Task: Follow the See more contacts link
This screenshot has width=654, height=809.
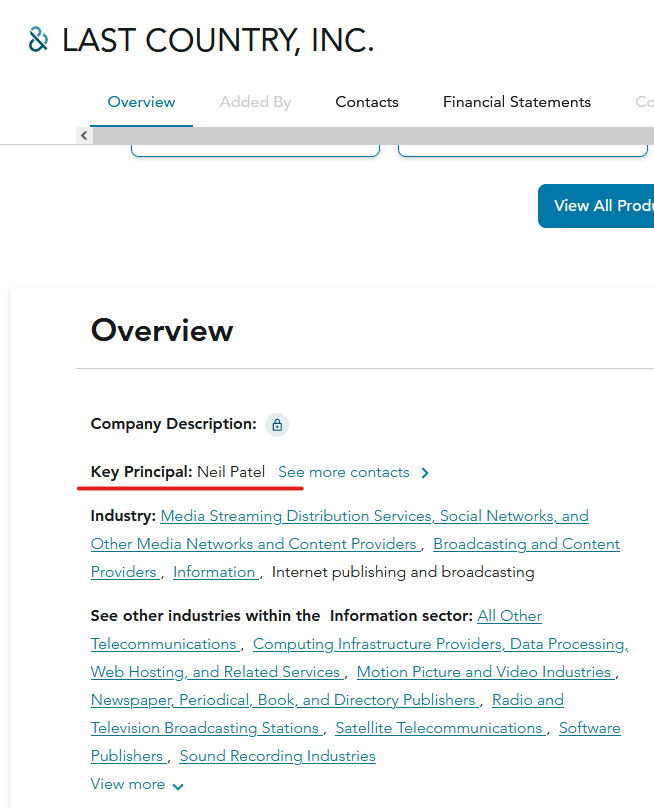Action: [343, 472]
